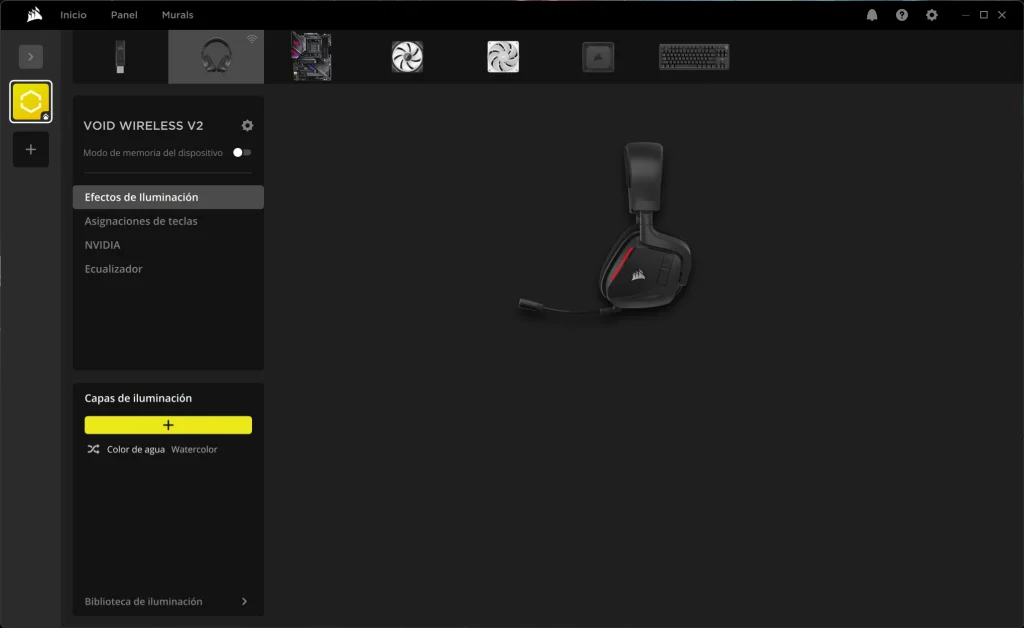Open the help question mark icon

point(902,15)
